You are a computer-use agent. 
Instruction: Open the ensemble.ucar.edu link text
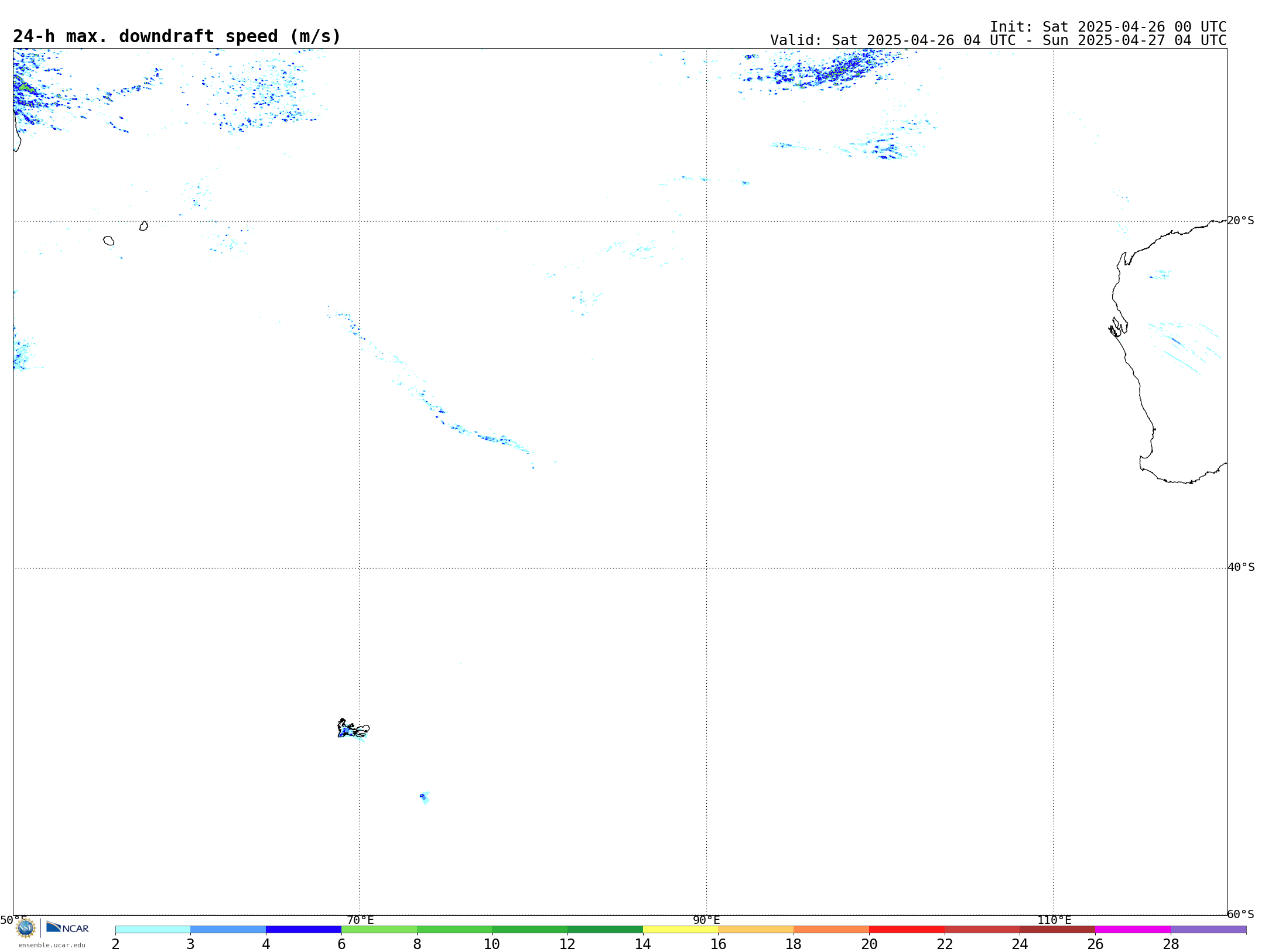[52, 945]
